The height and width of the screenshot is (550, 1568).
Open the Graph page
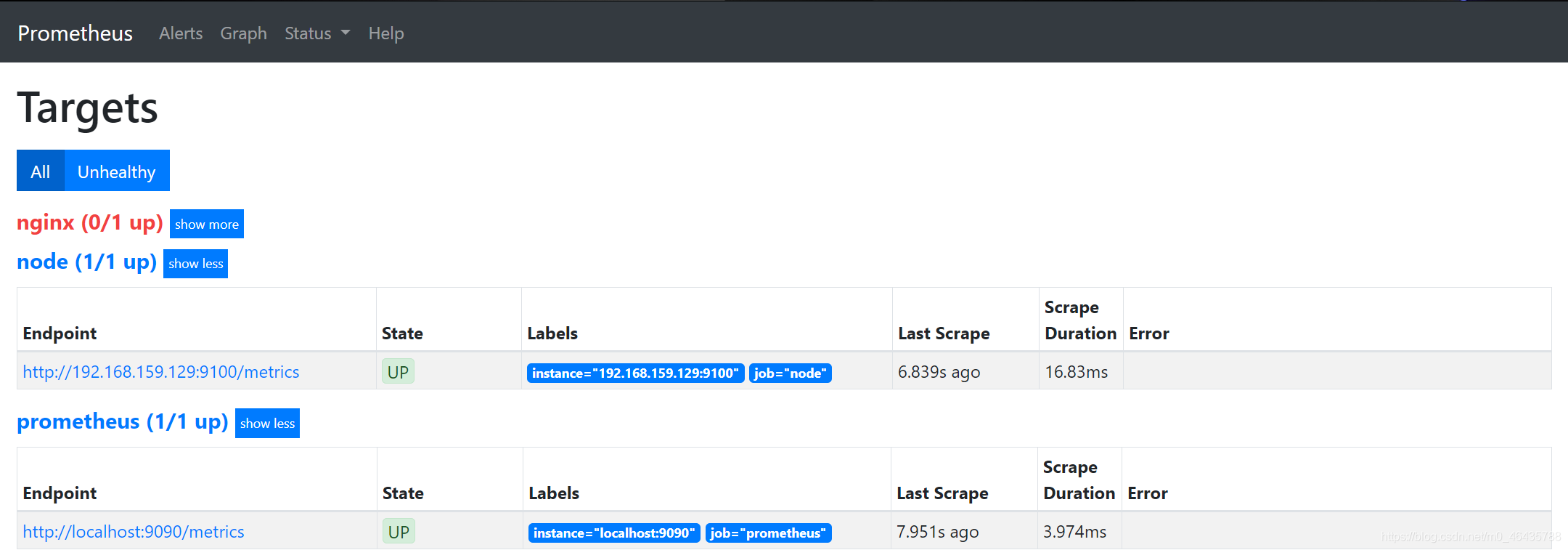(244, 33)
